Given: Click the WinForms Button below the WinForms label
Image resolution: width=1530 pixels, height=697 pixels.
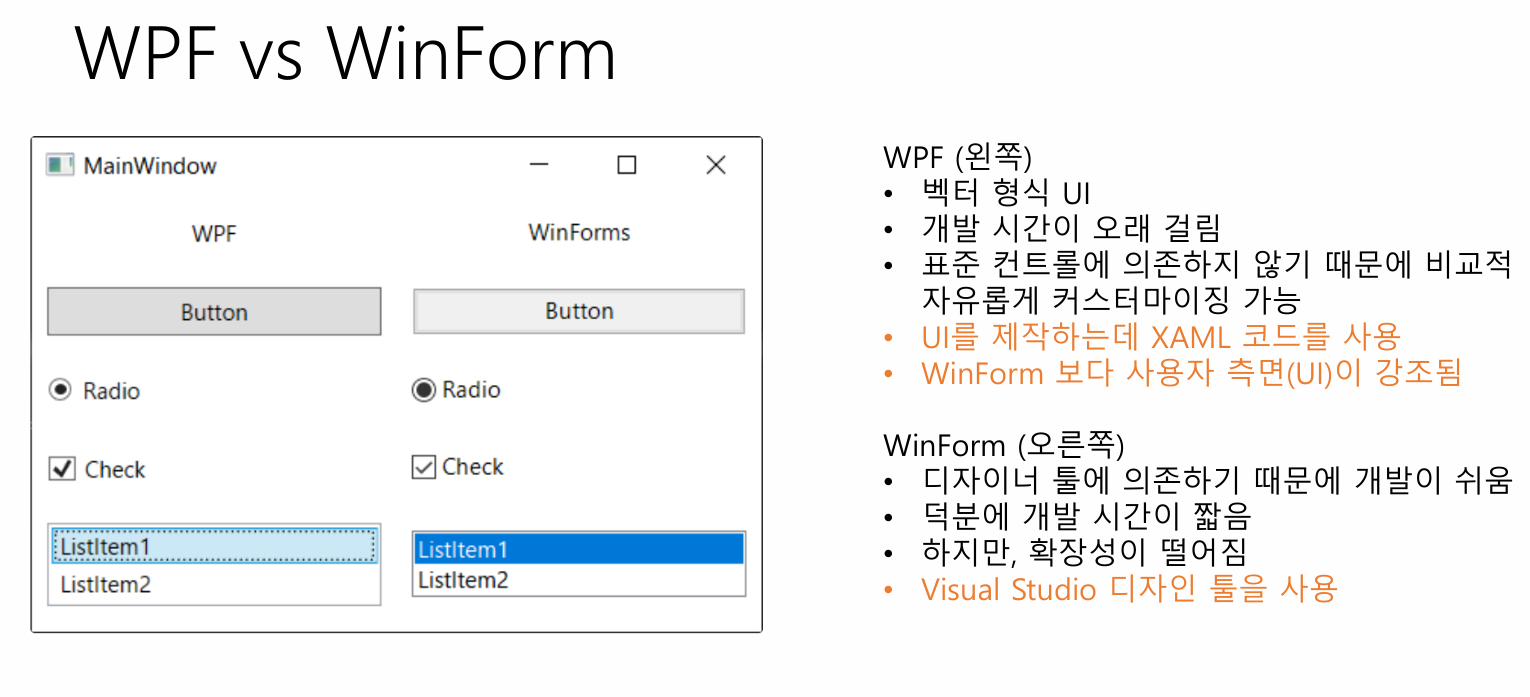Looking at the screenshot, I should click(579, 311).
